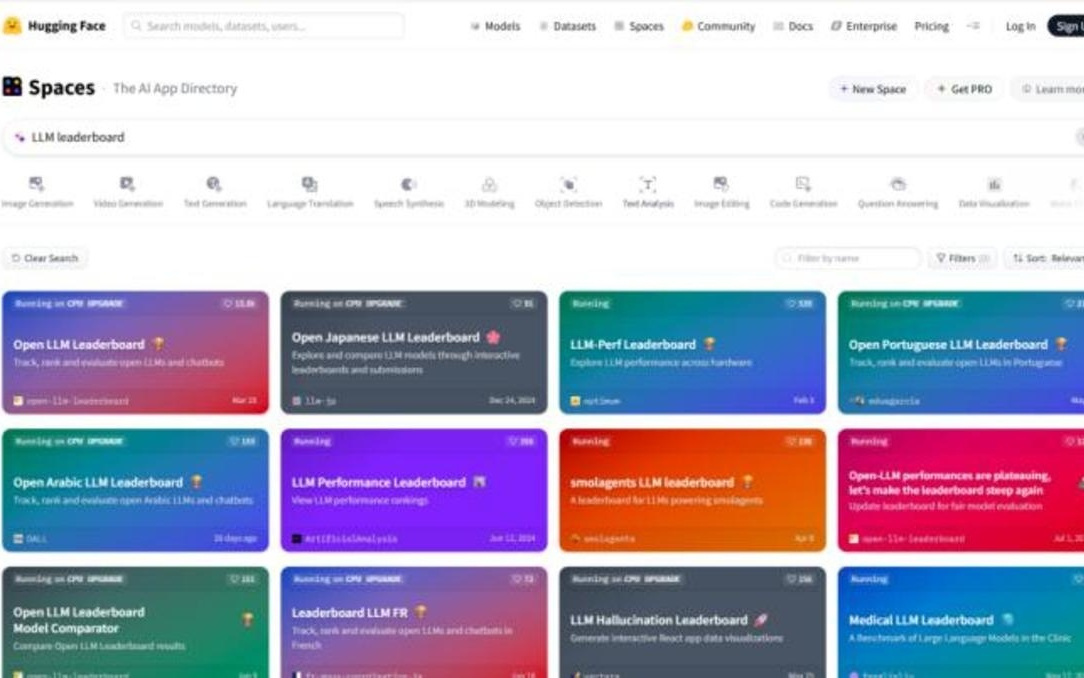Open the Enterprise nav item
This screenshot has width=1084, height=678.
pos(863,26)
